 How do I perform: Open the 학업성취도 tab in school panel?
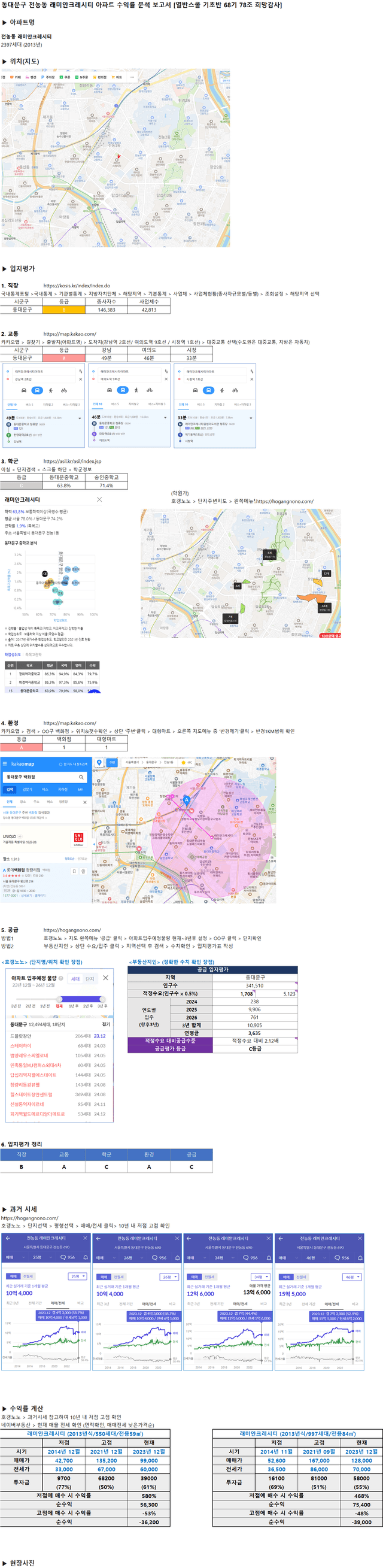click(x=12, y=654)
